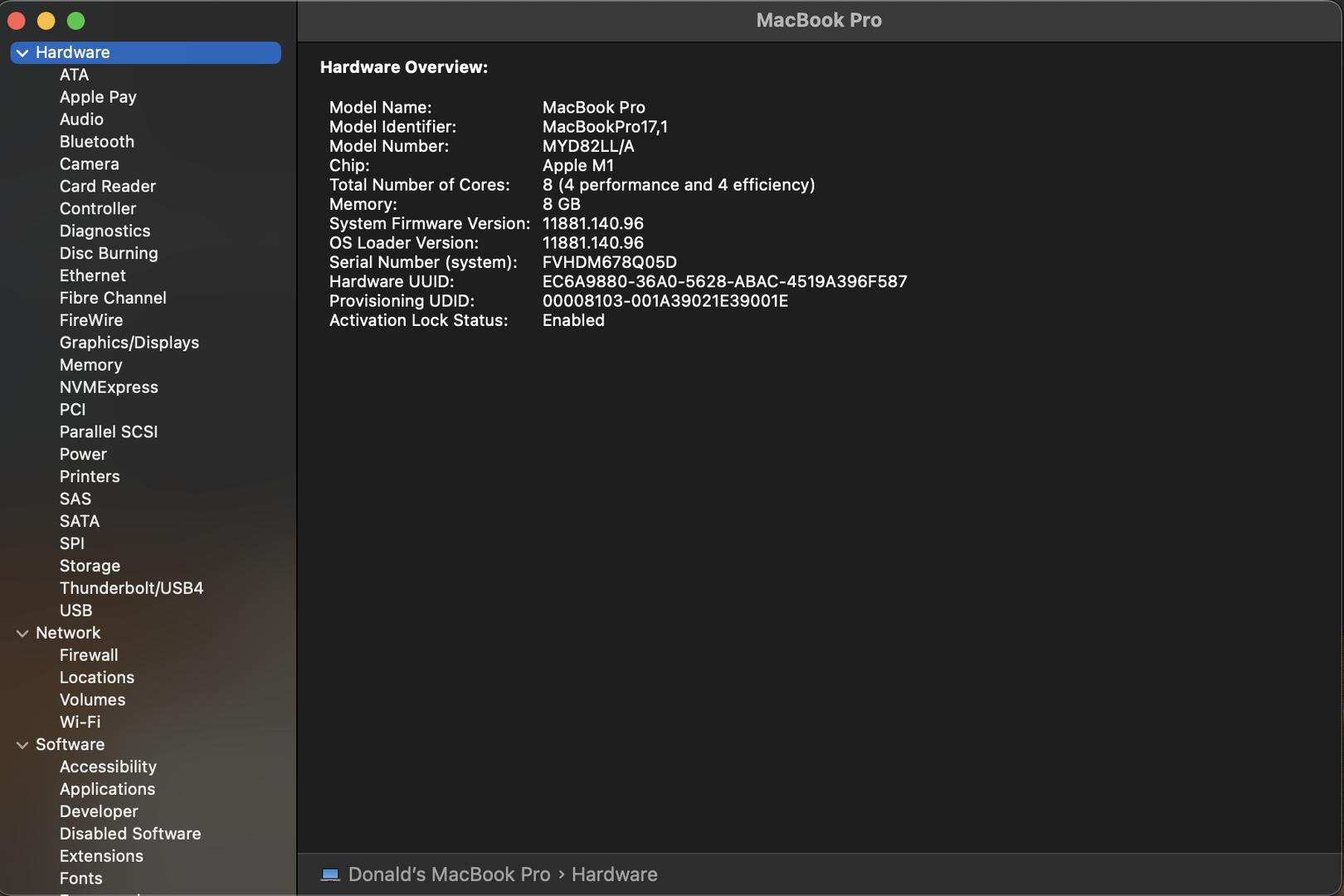Viewport: 1344px width, 896px height.
Task: Open Developer entry
Action: (x=99, y=812)
